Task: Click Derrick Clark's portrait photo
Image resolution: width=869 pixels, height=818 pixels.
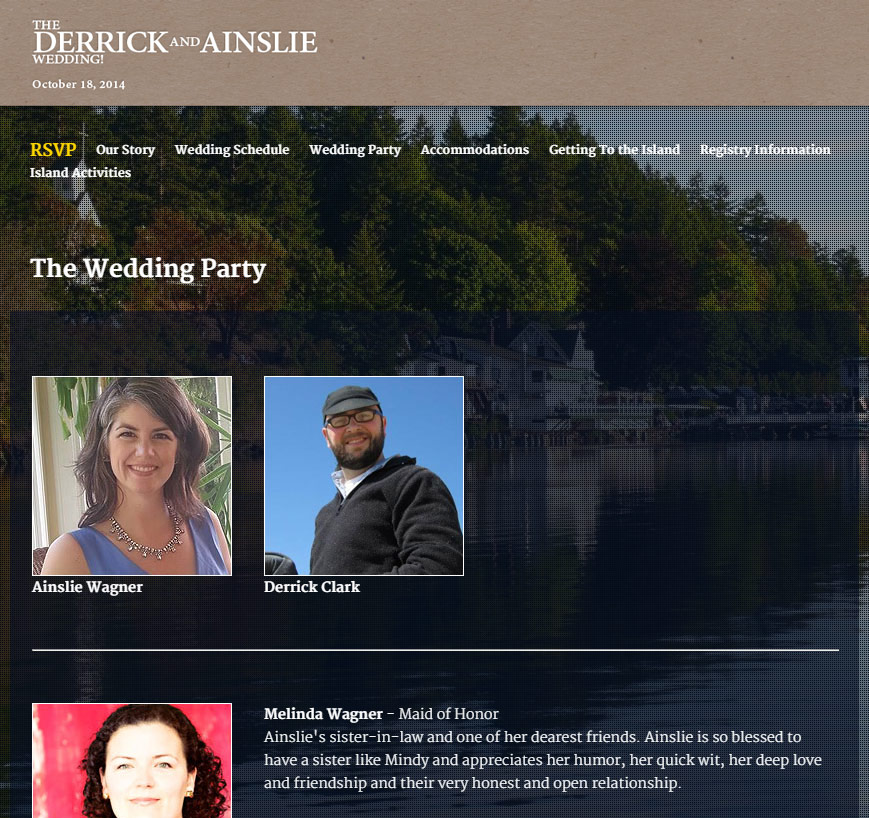Action: [364, 476]
